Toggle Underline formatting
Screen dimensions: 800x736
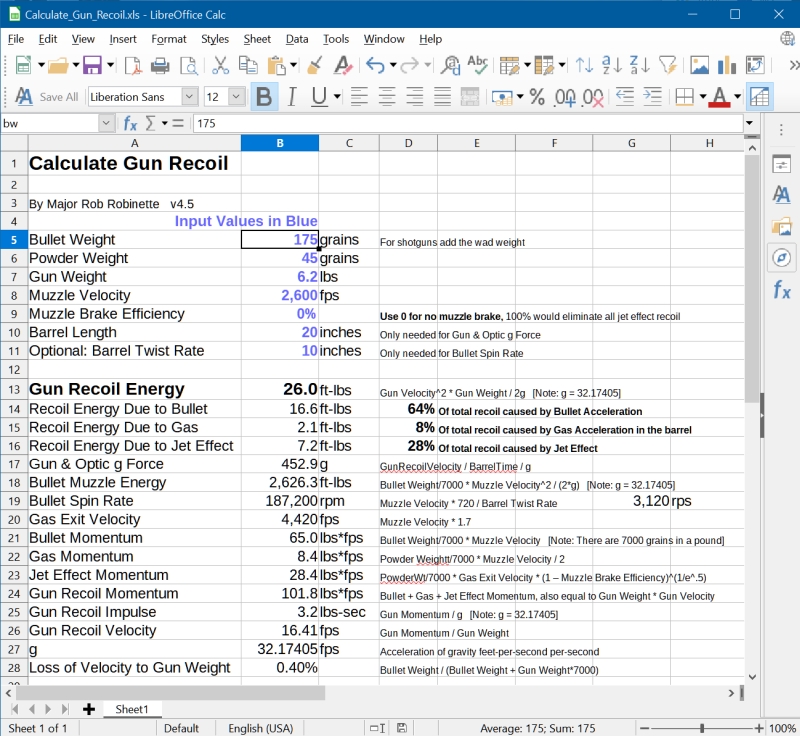pos(318,97)
